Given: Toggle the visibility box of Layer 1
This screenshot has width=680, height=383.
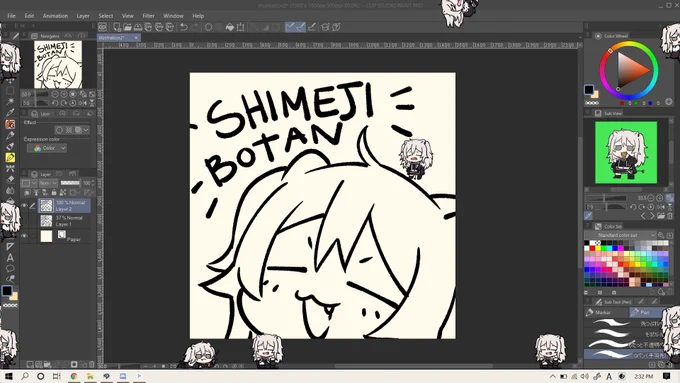Looking at the screenshot, I should click(24, 221).
